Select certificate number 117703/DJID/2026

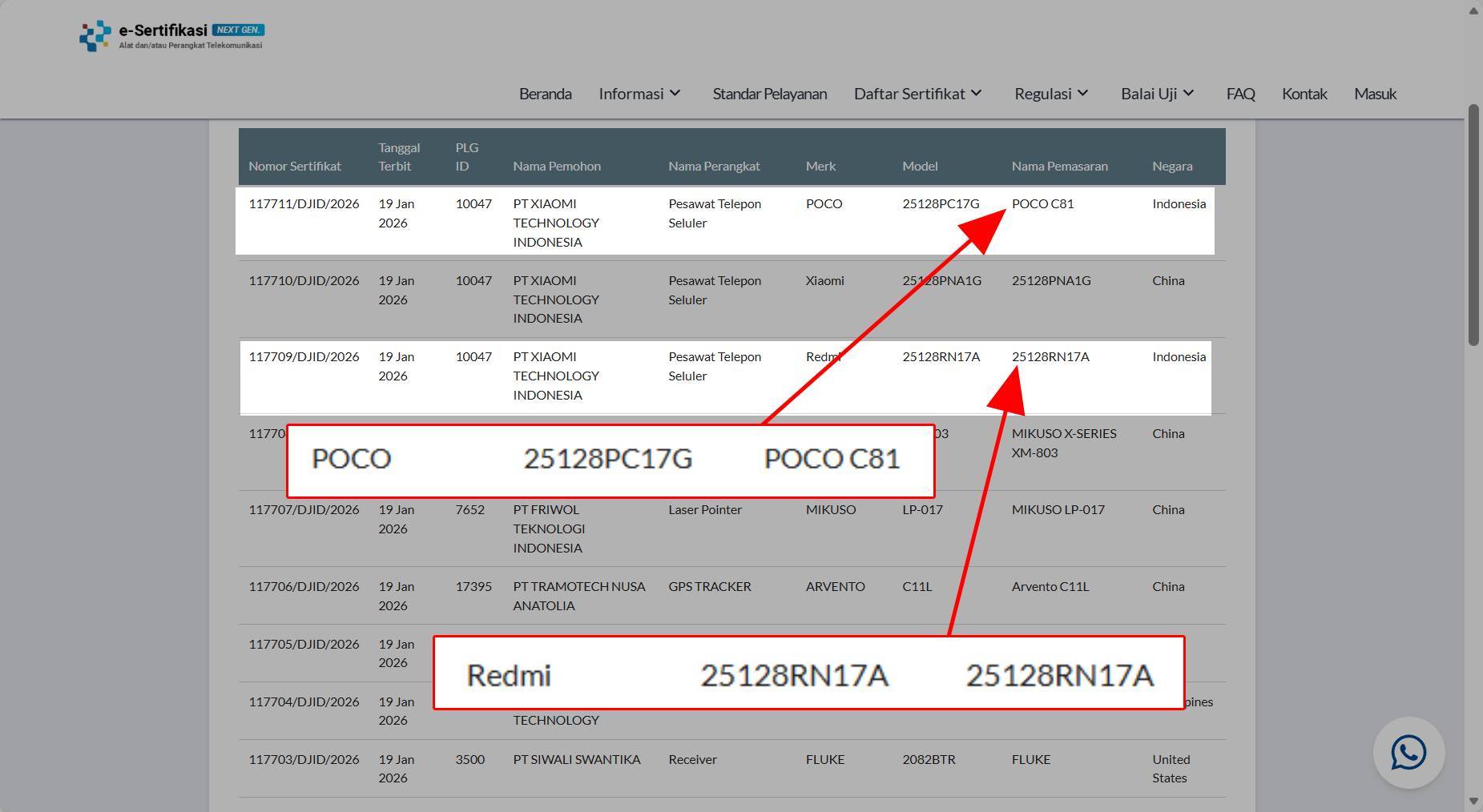click(304, 759)
